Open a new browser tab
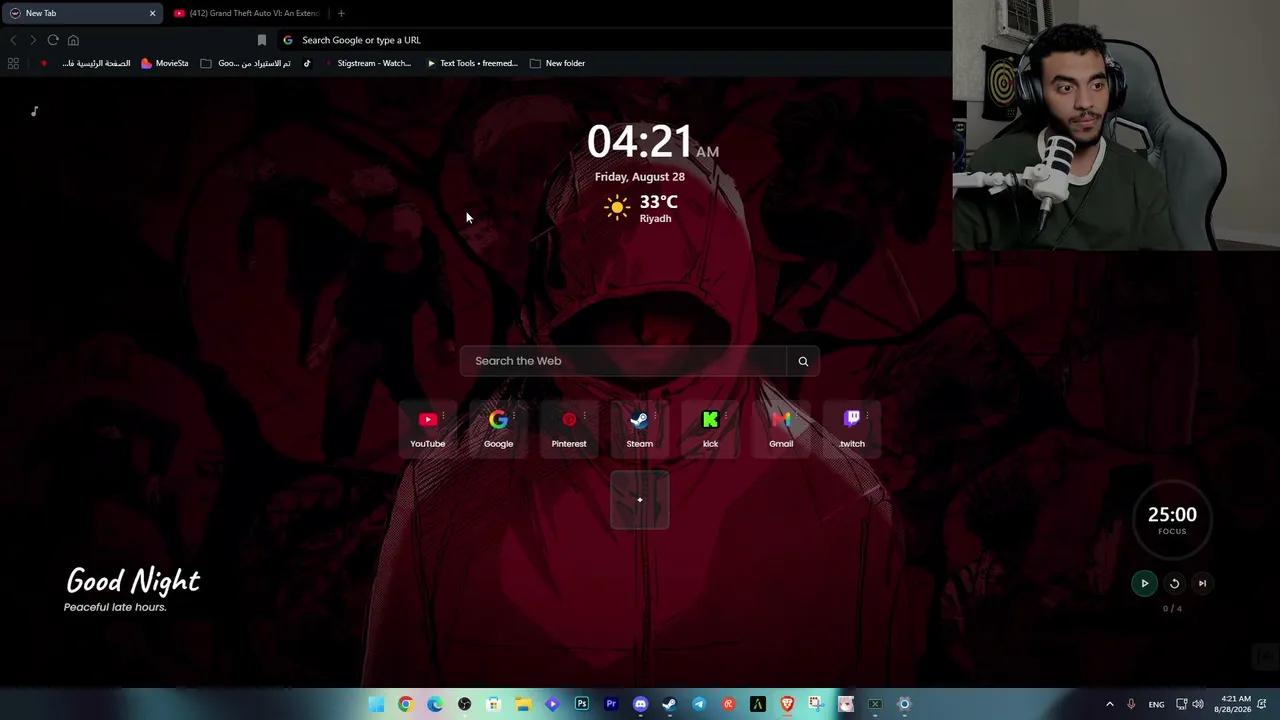 tap(341, 13)
